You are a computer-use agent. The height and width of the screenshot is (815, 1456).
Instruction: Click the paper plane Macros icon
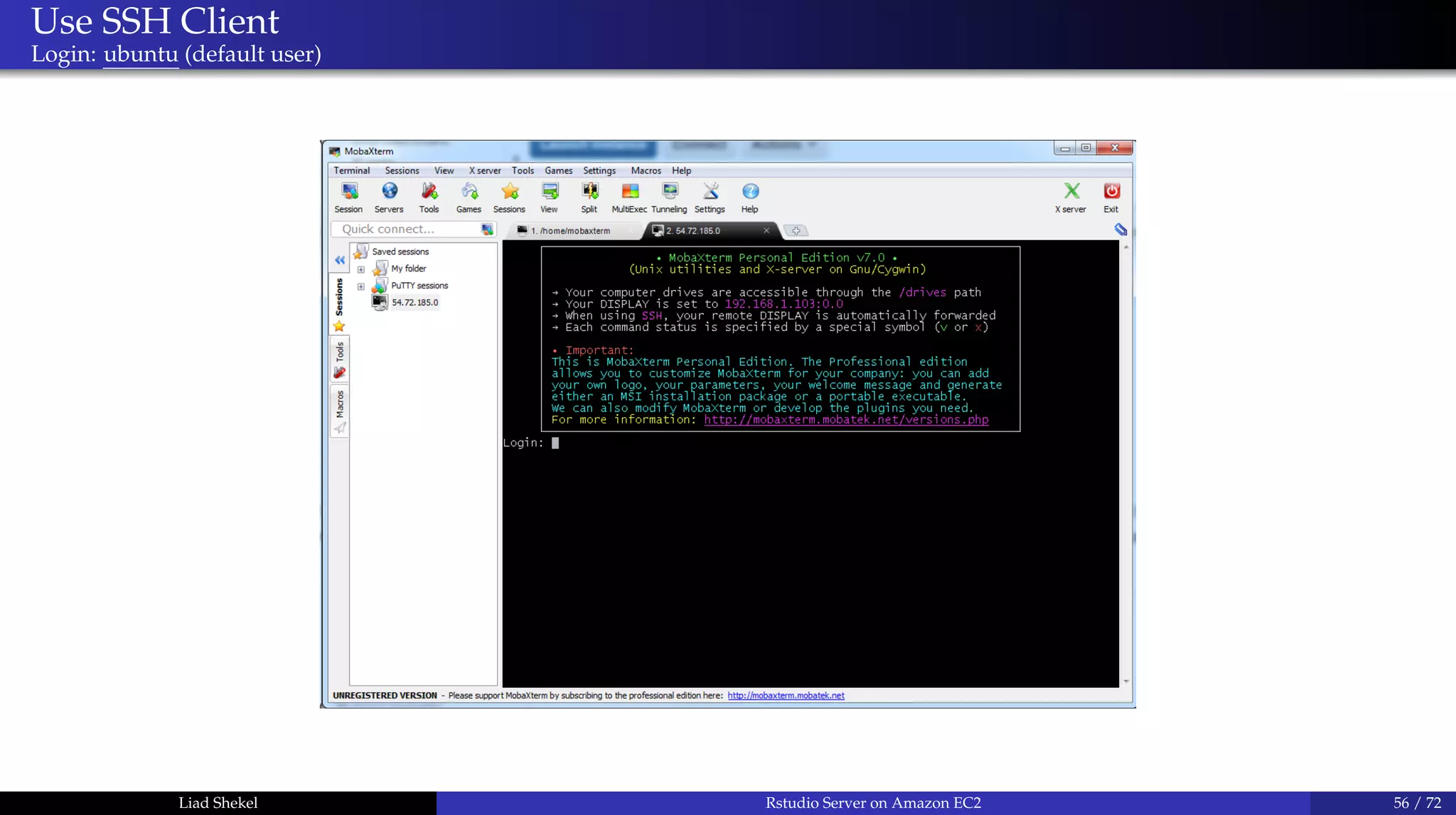pos(340,428)
